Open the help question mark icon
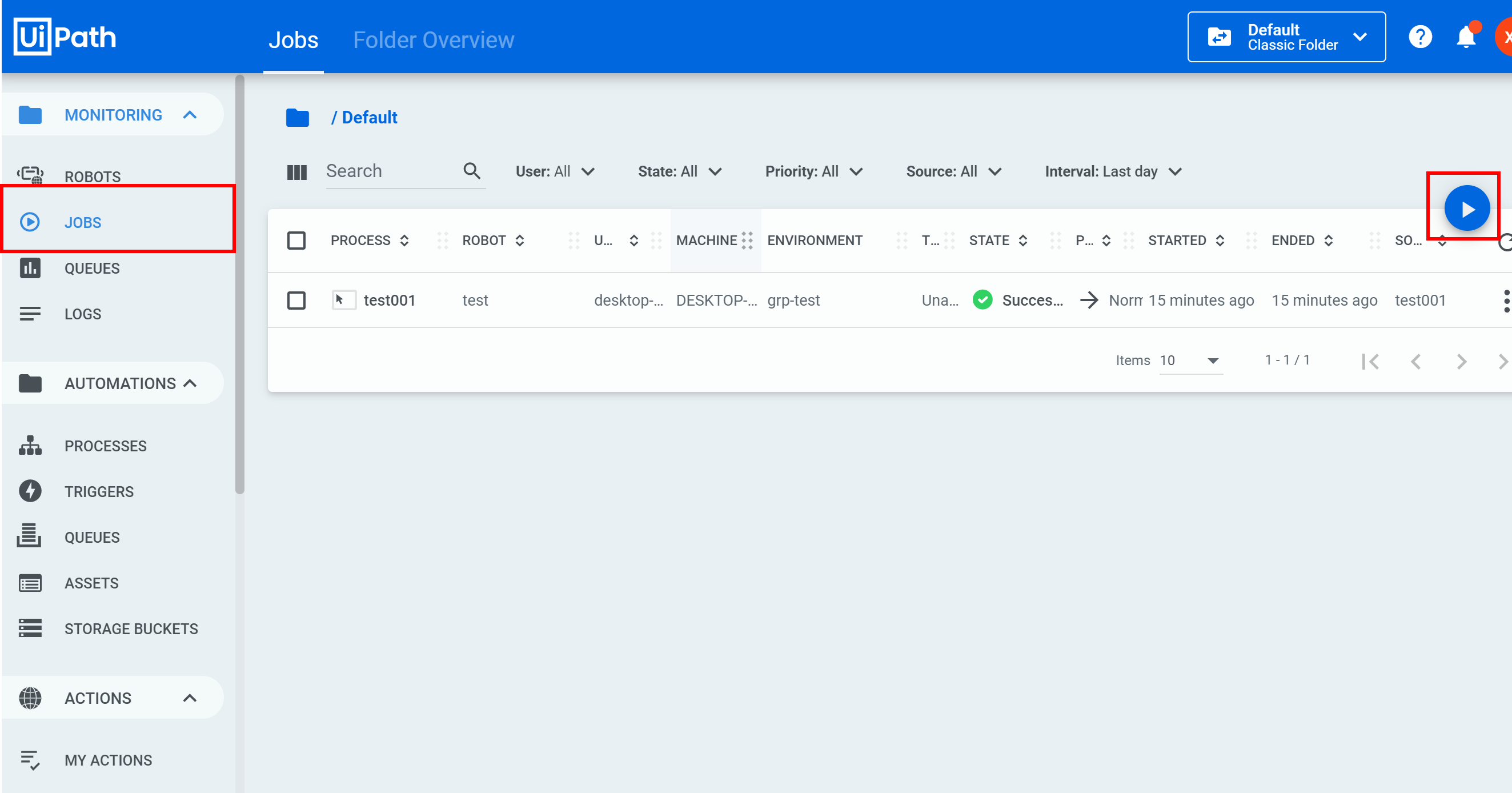Screen dimensions: 1512x793 tap(1420, 37)
